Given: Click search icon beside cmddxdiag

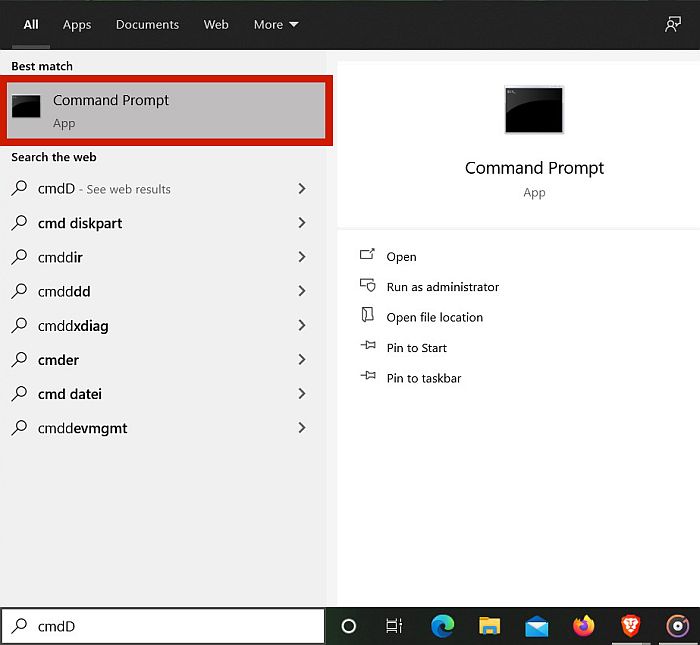Looking at the screenshot, I should [19, 325].
